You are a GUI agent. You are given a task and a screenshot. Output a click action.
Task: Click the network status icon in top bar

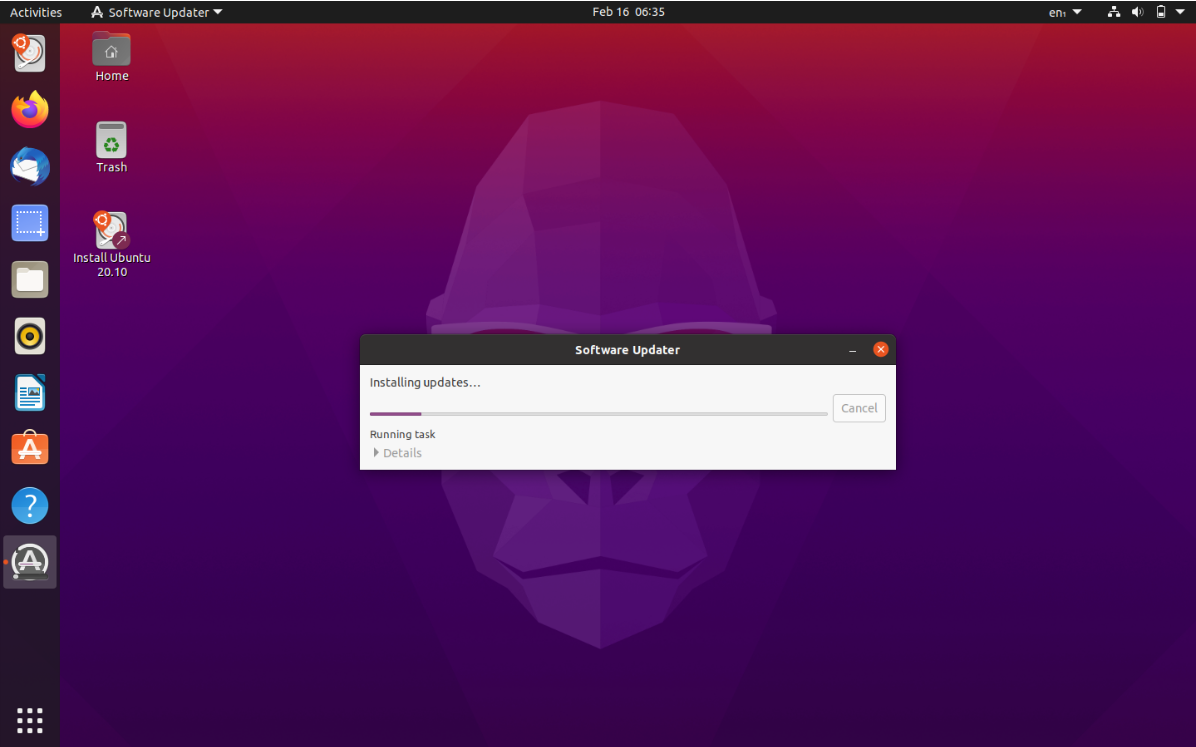pyautogui.click(x=1114, y=11)
